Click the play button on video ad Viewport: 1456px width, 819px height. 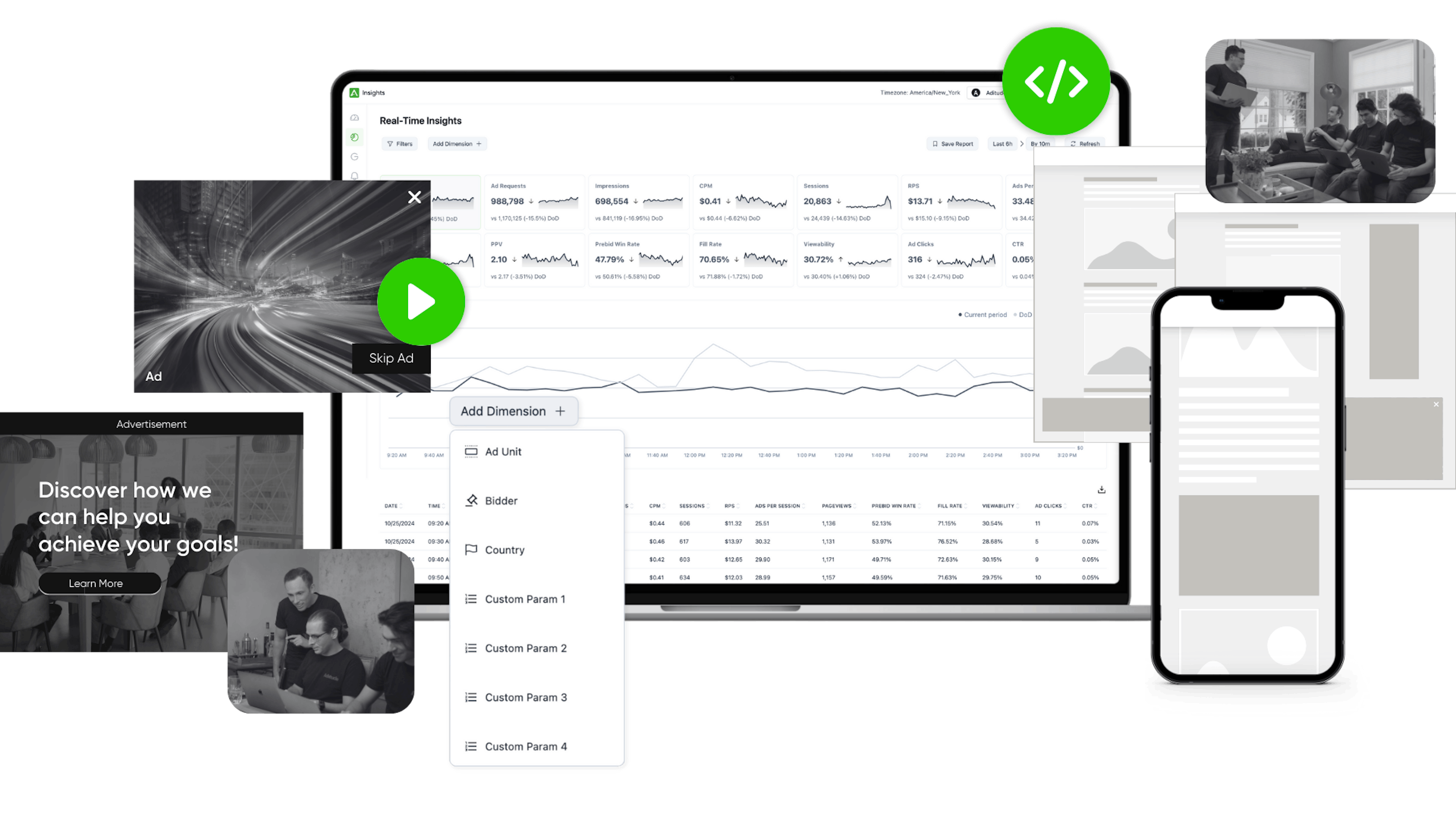pos(418,301)
